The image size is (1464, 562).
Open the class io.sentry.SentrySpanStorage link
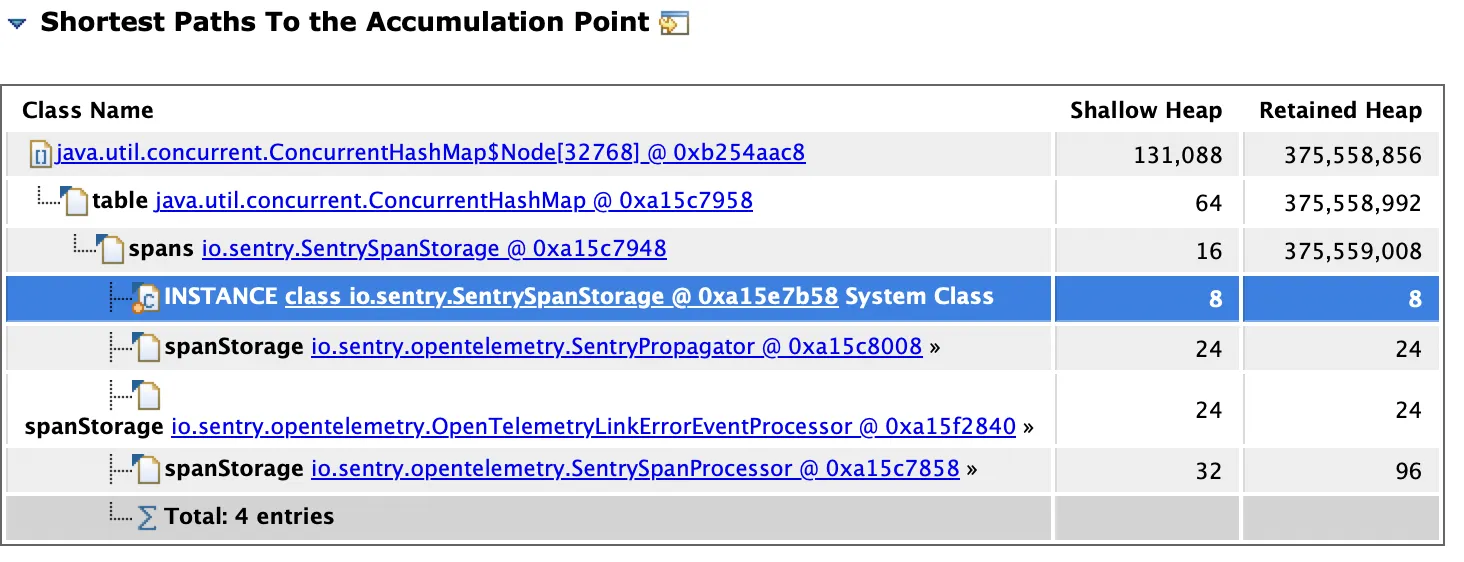click(561, 297)
